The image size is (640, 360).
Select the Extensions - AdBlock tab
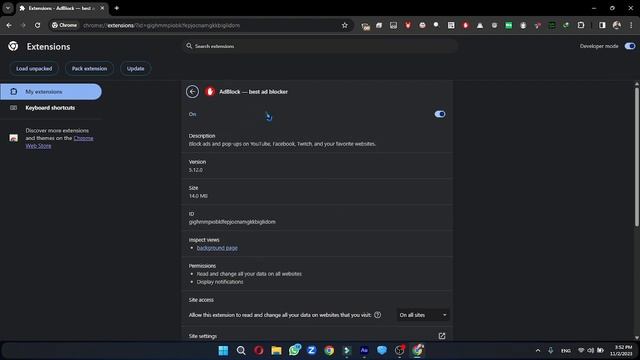click(x=62, y=8)
